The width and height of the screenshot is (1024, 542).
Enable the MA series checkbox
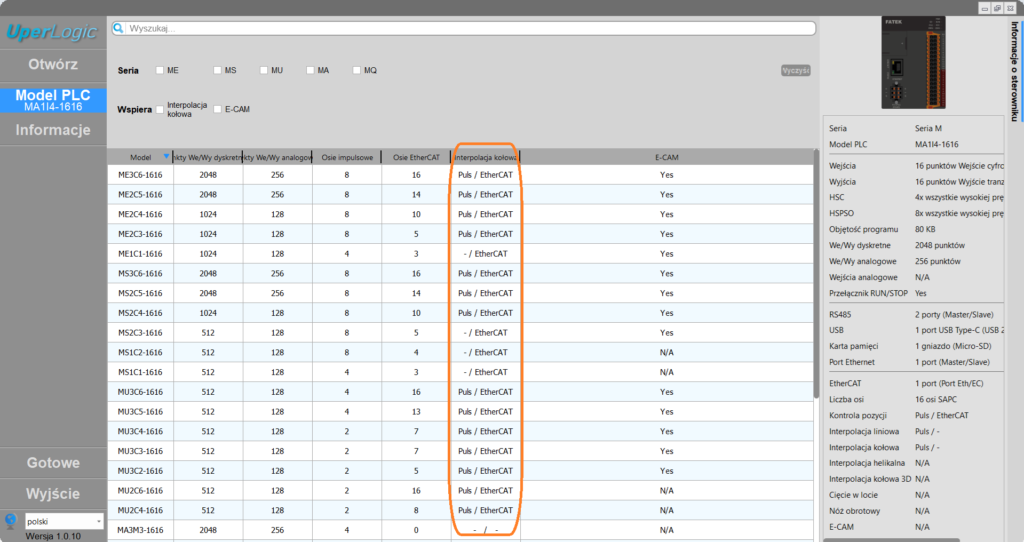(310, 71)
